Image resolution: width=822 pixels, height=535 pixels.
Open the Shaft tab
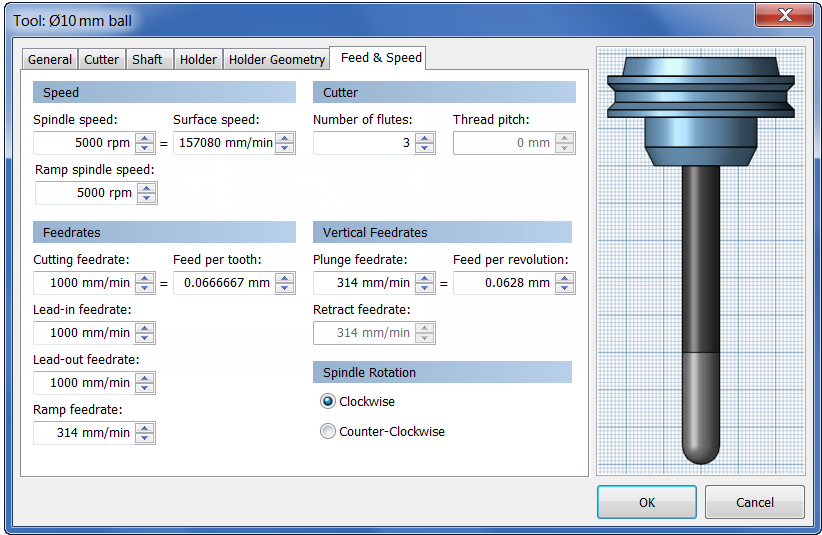tap(147, 59)
